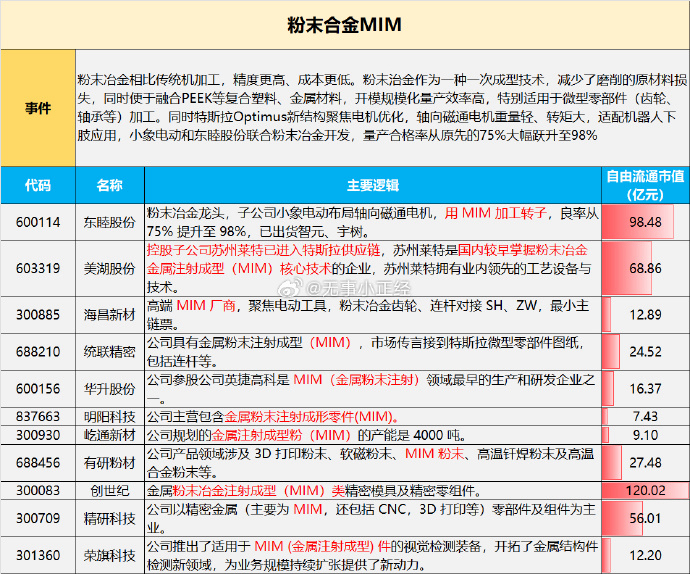Select stock code 600156
This screenshot has width=690, height=574.
(x=38, y=389)
